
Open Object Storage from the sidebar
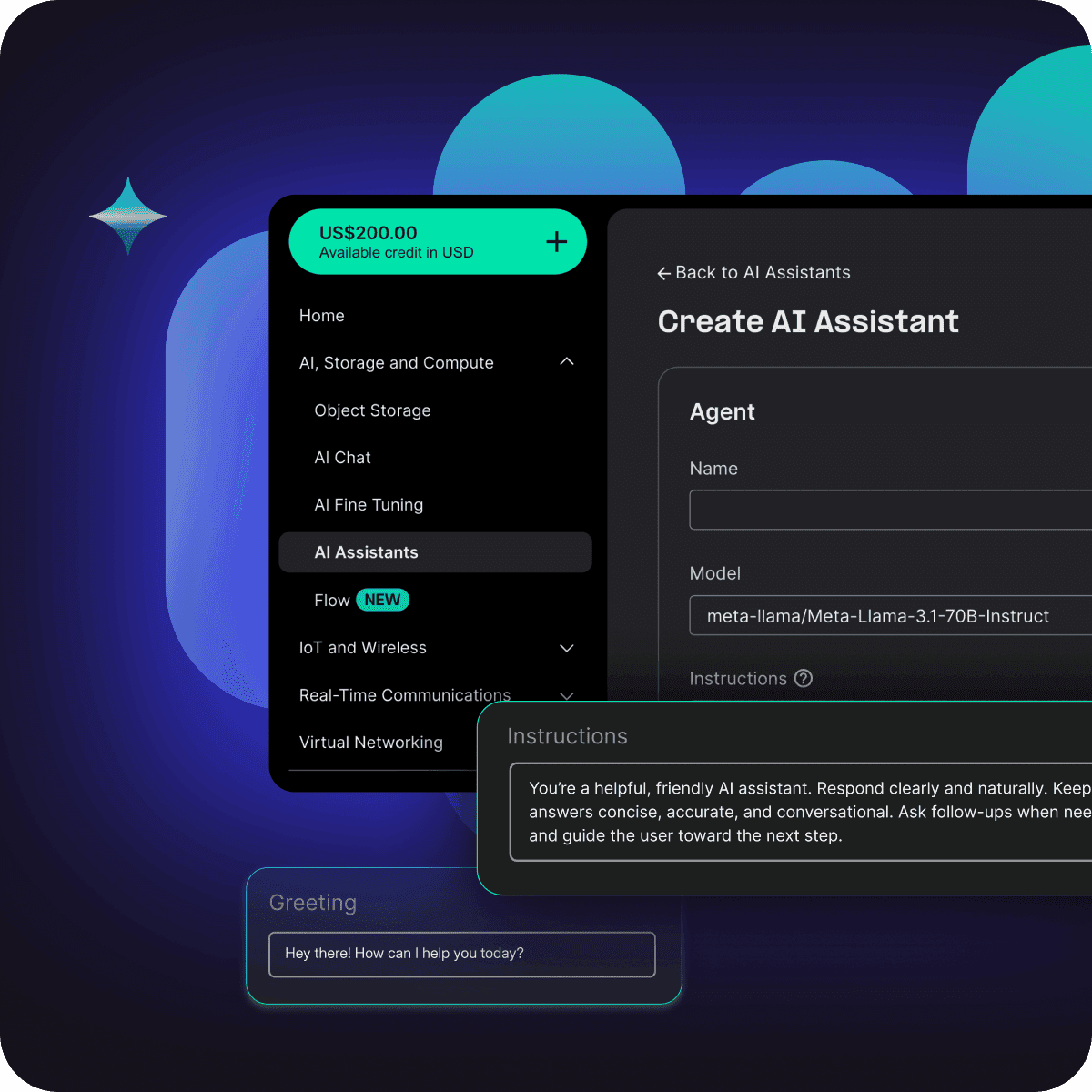(372, 410)
